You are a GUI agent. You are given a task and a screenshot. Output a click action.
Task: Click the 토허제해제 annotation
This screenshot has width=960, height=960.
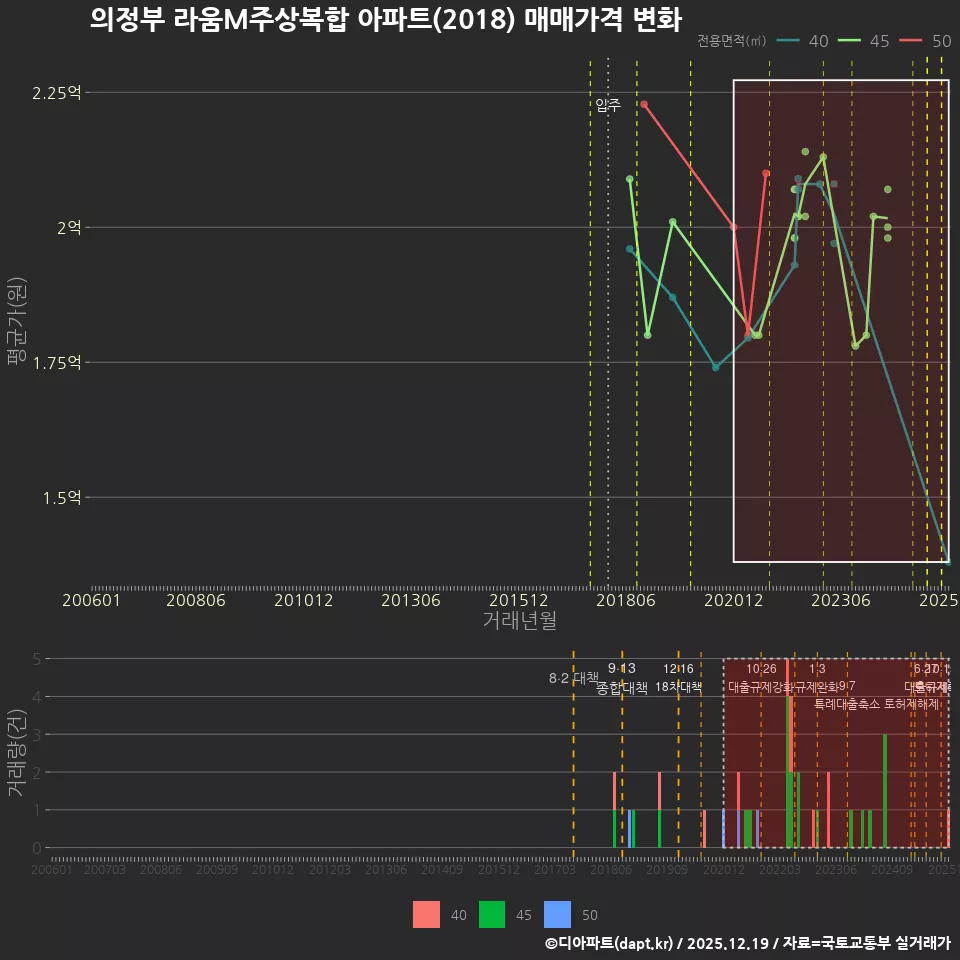[910, 703]
